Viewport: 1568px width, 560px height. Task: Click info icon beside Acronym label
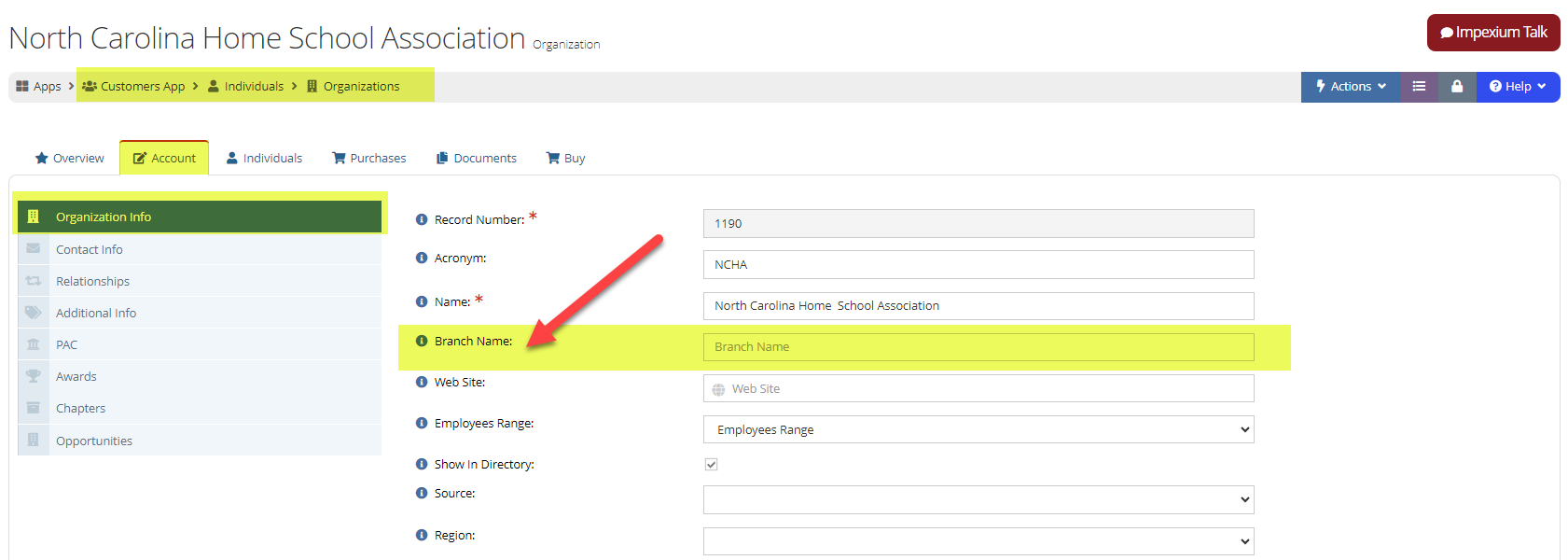(422, 258)
